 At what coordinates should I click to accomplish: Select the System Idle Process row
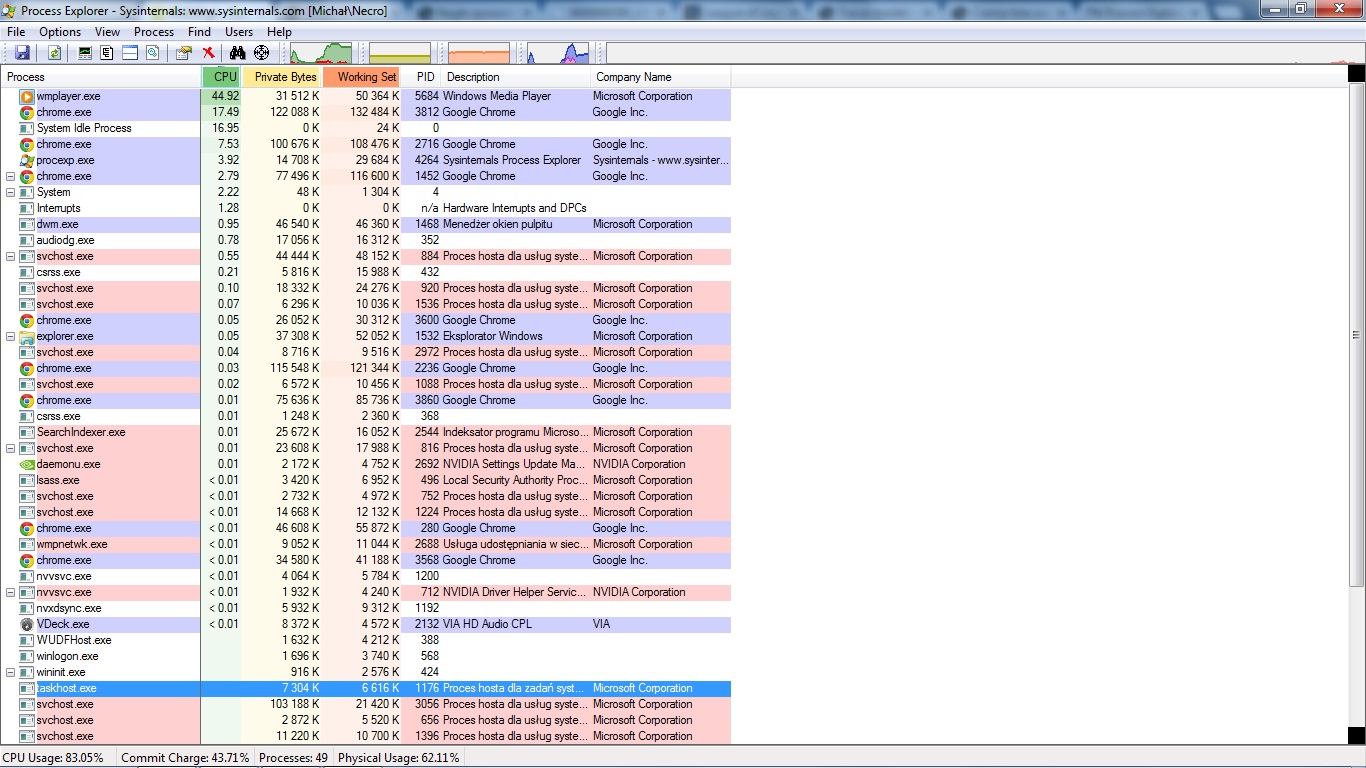point(366,128)
